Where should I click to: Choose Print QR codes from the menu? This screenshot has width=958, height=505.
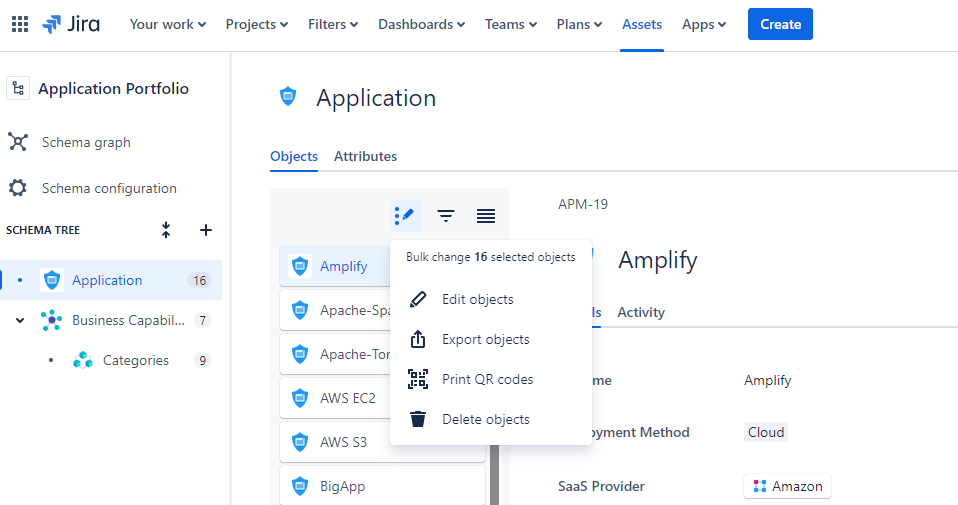coord(491,379)
